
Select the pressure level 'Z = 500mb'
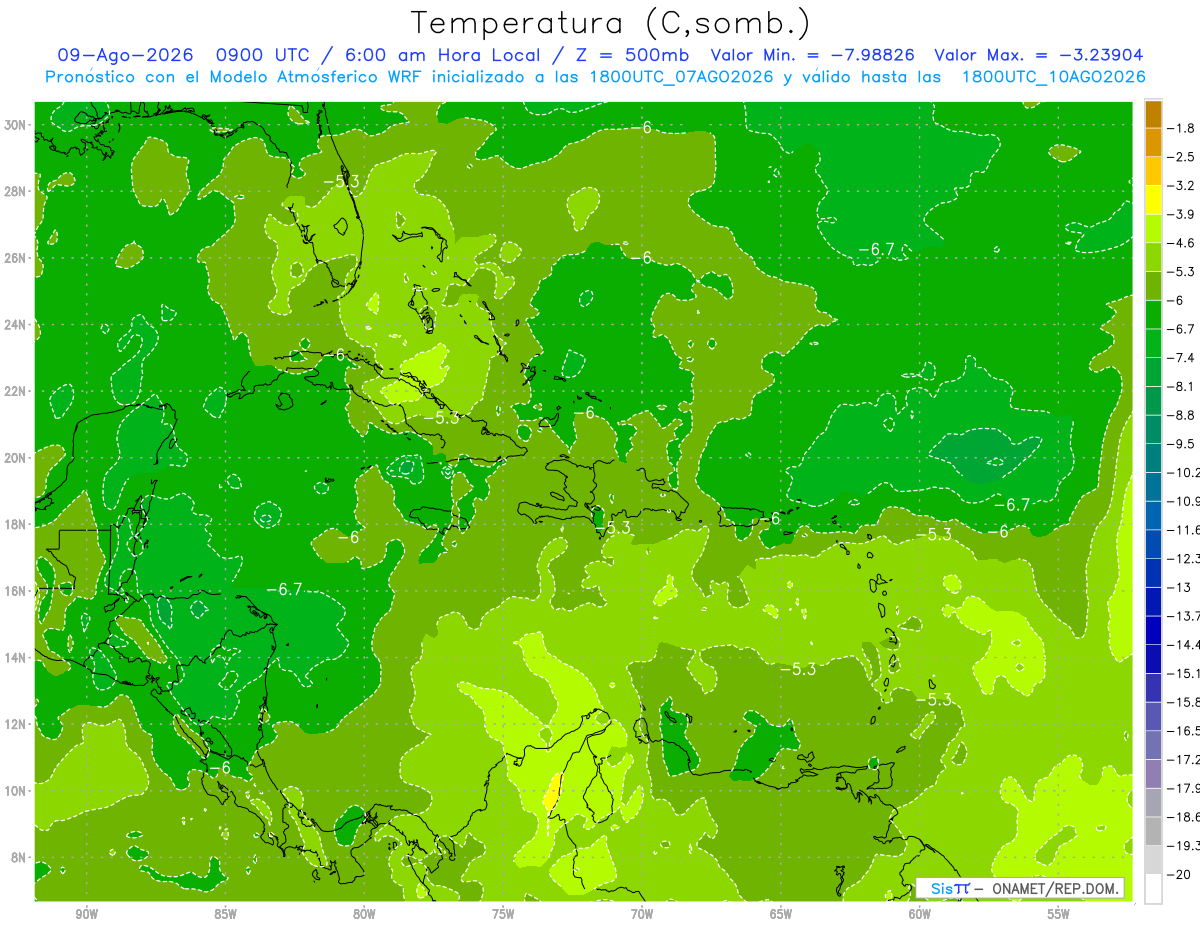pos(627,56)
